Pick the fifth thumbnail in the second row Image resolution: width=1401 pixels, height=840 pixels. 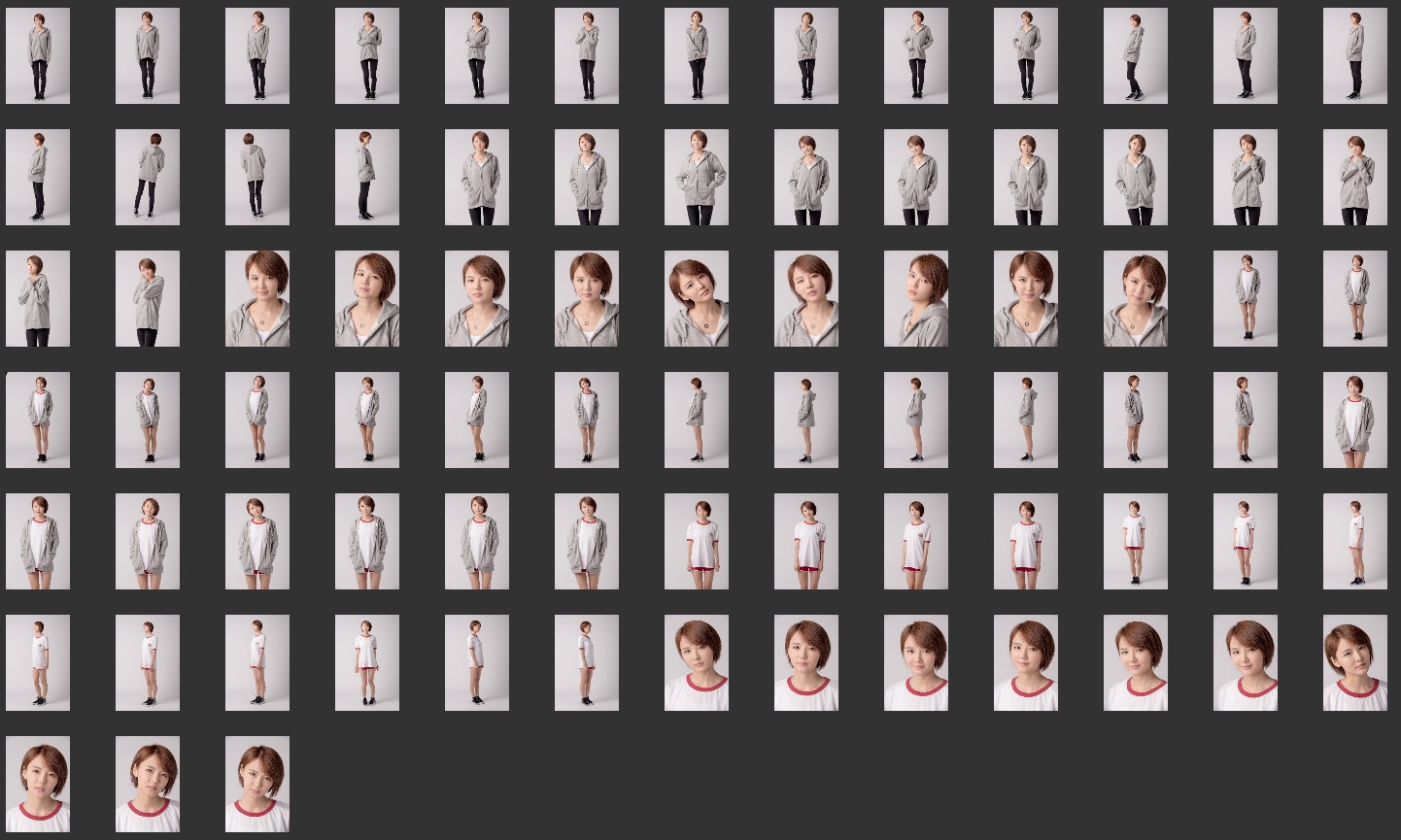coord(477,178)
